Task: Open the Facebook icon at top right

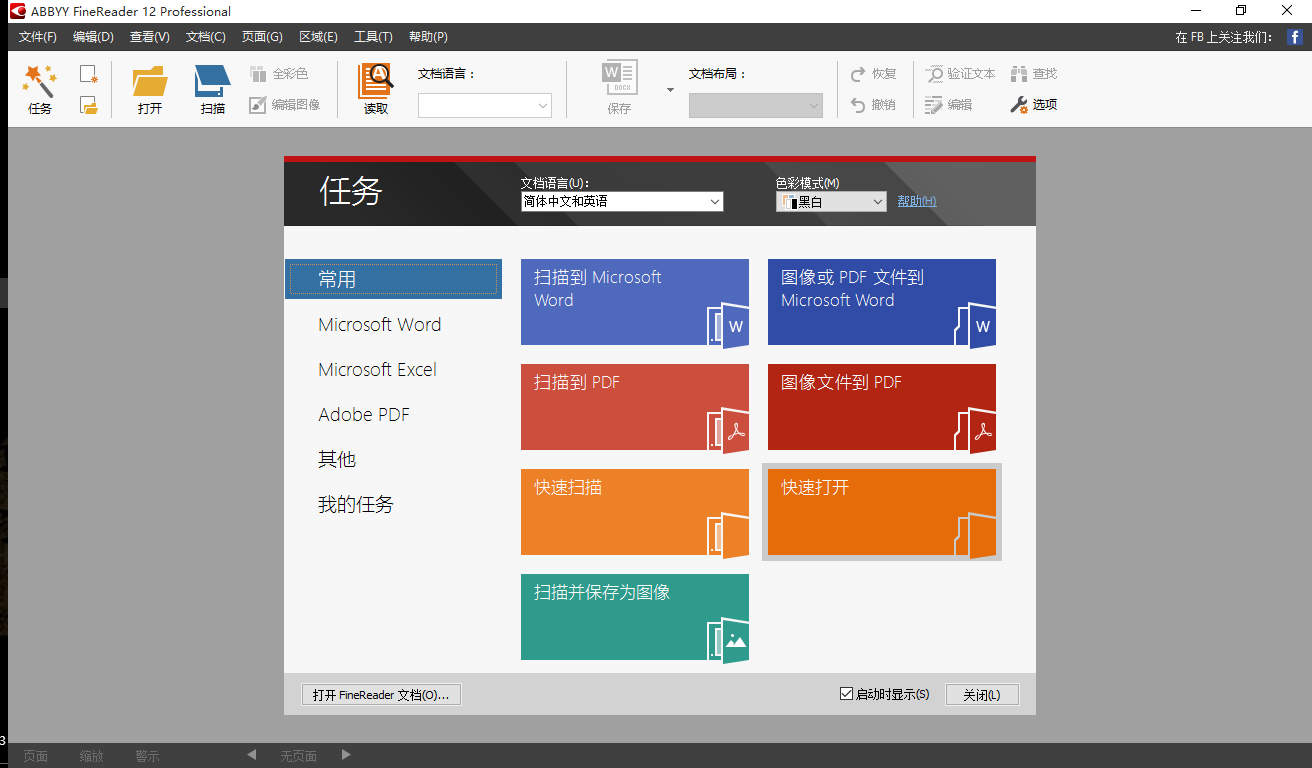Action: tap(1294, 37)
